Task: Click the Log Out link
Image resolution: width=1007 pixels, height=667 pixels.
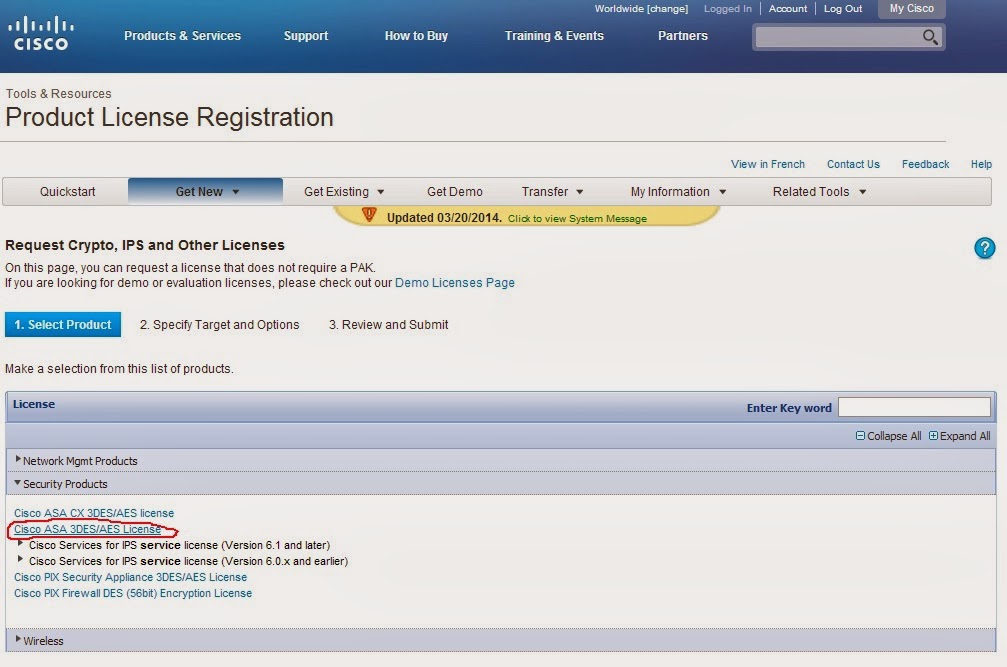Action: 843,9
